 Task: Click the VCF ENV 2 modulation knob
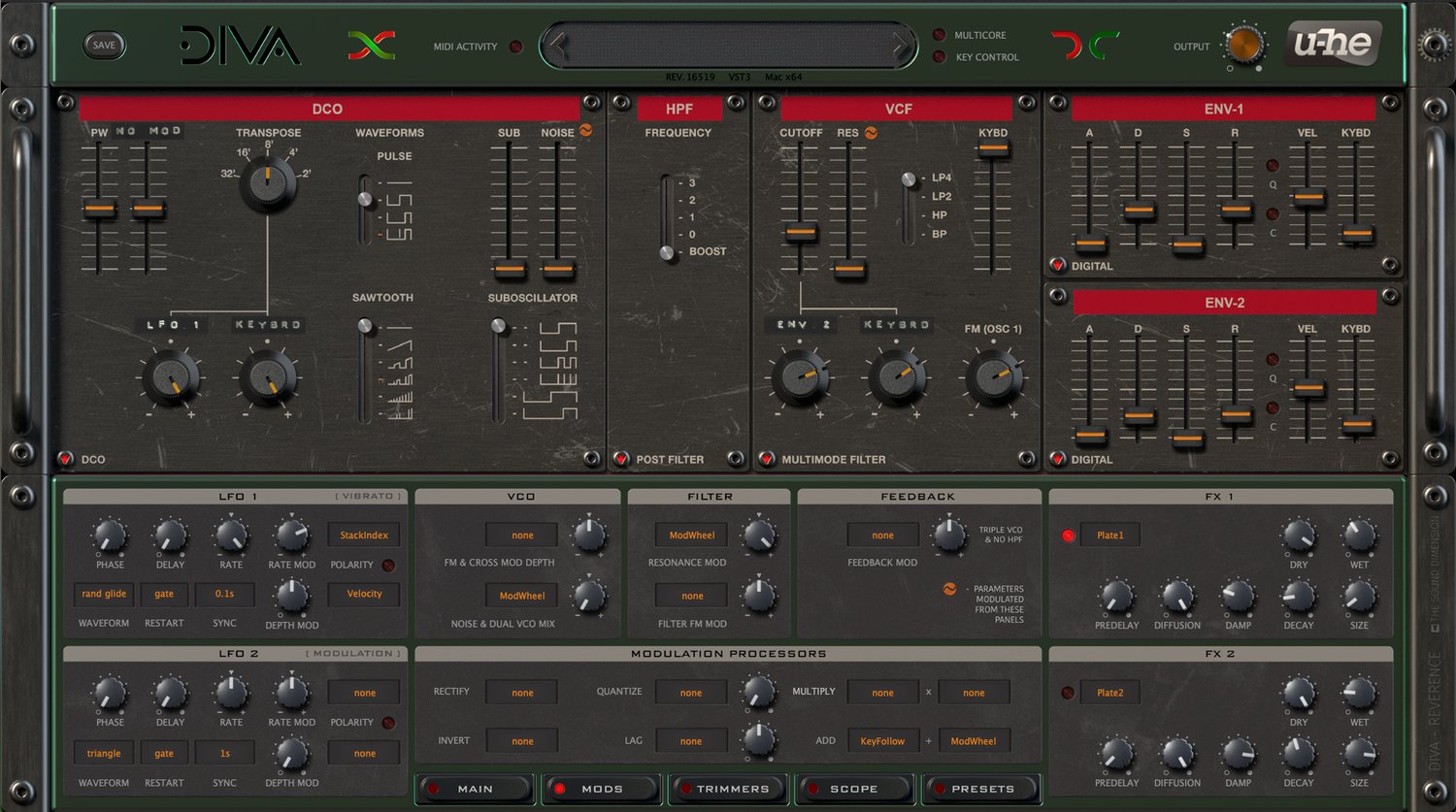coord(800,377)
